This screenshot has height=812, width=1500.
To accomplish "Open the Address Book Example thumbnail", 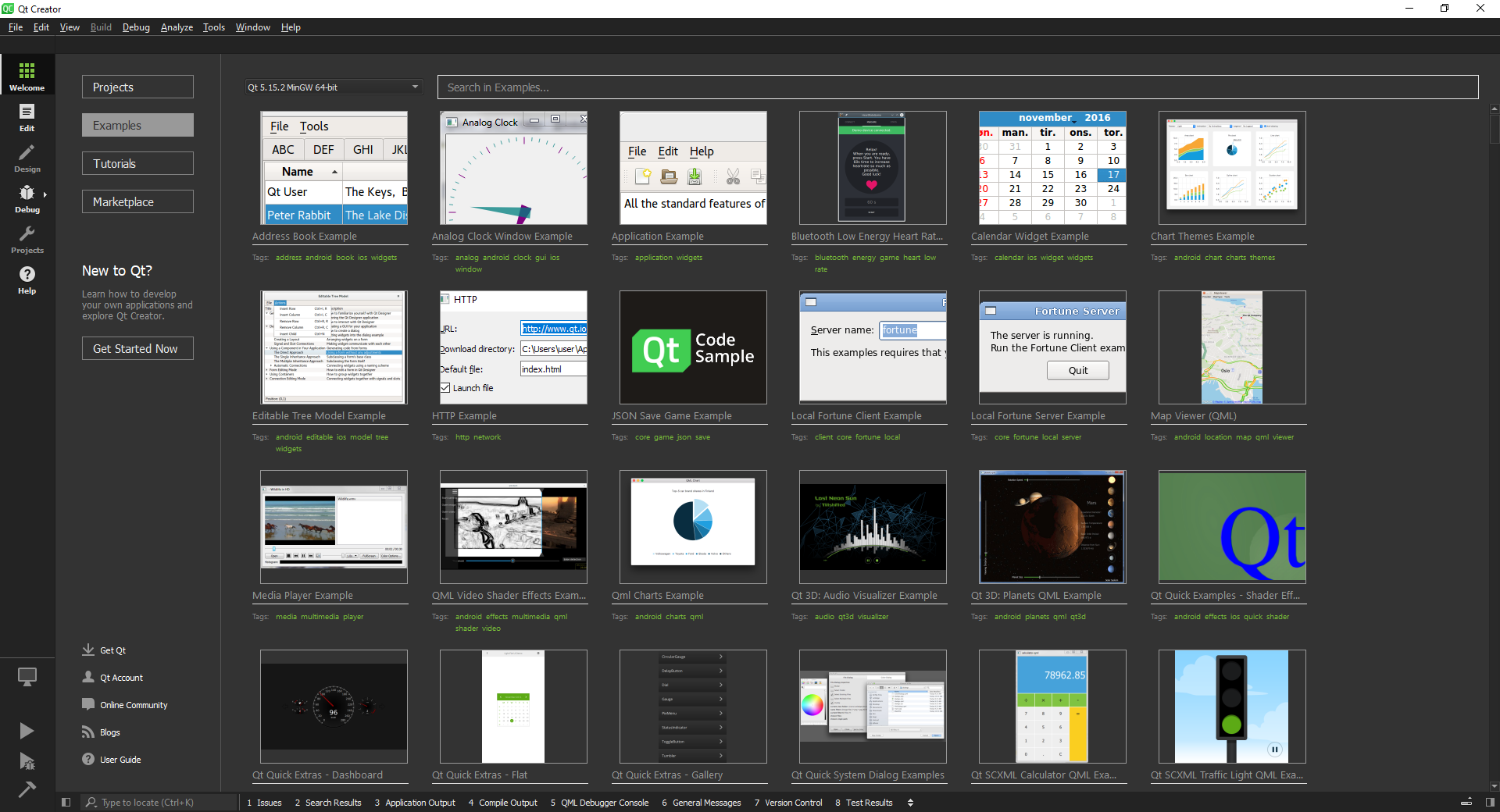I will 334,168.
